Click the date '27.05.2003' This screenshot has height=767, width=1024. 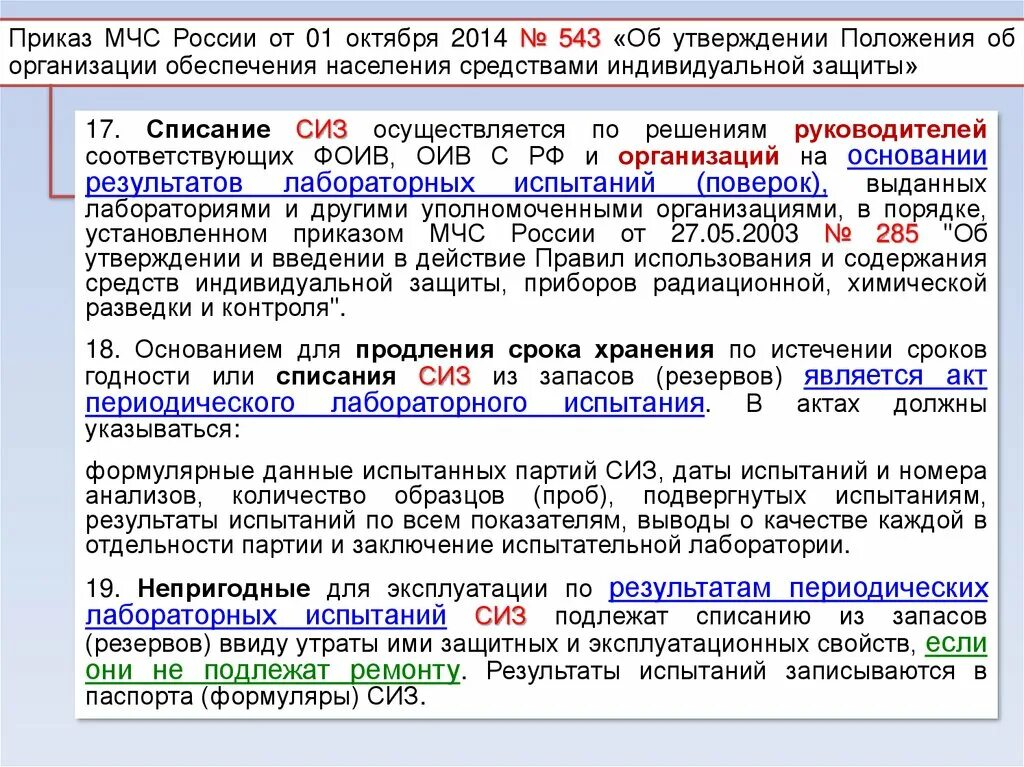coord(735,233)
